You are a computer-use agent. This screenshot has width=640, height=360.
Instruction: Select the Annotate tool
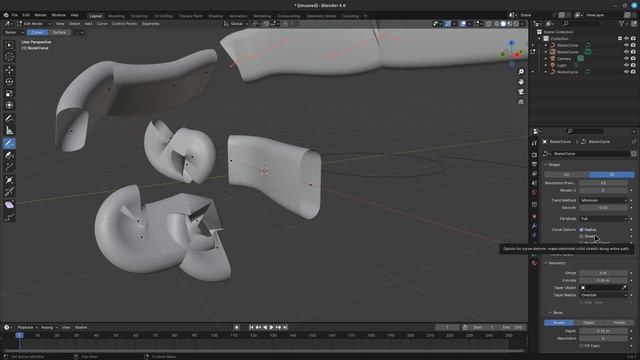(x=9, y=118)
